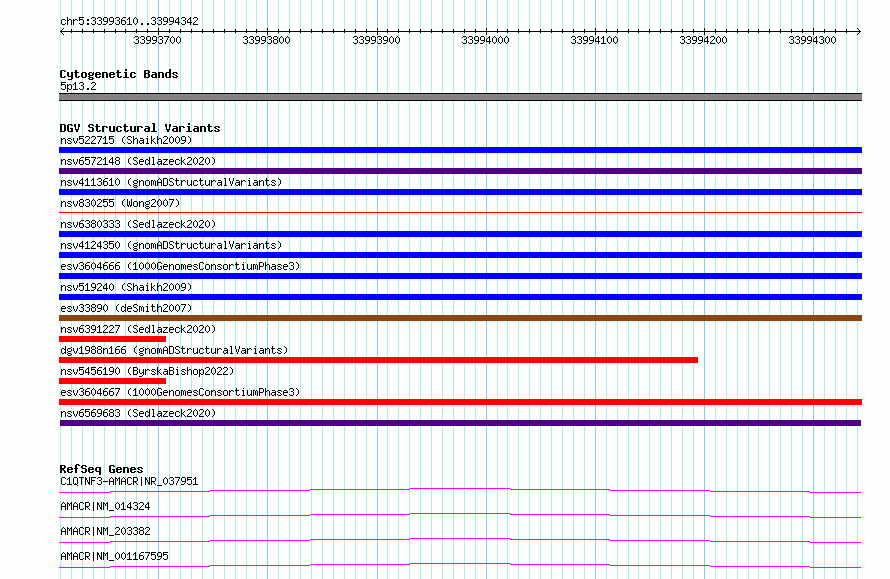The image size is (890, 579).
Task: Click the blue bar under esv3604666
Action: point(460,276)
